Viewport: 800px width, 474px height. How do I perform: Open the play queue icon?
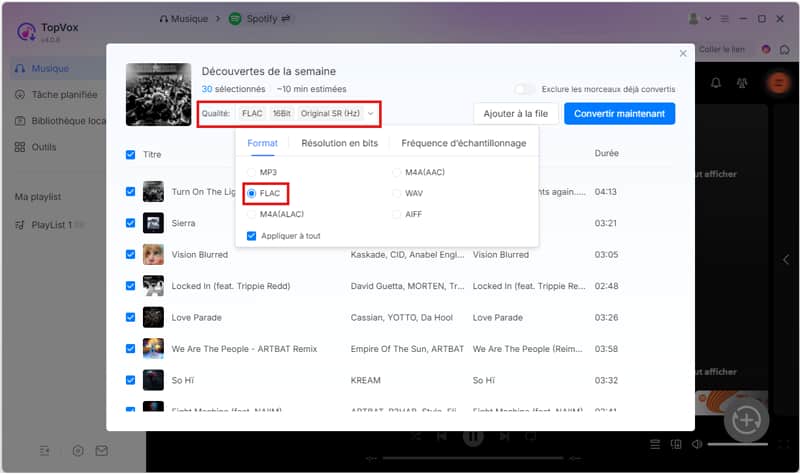(655, 444)
